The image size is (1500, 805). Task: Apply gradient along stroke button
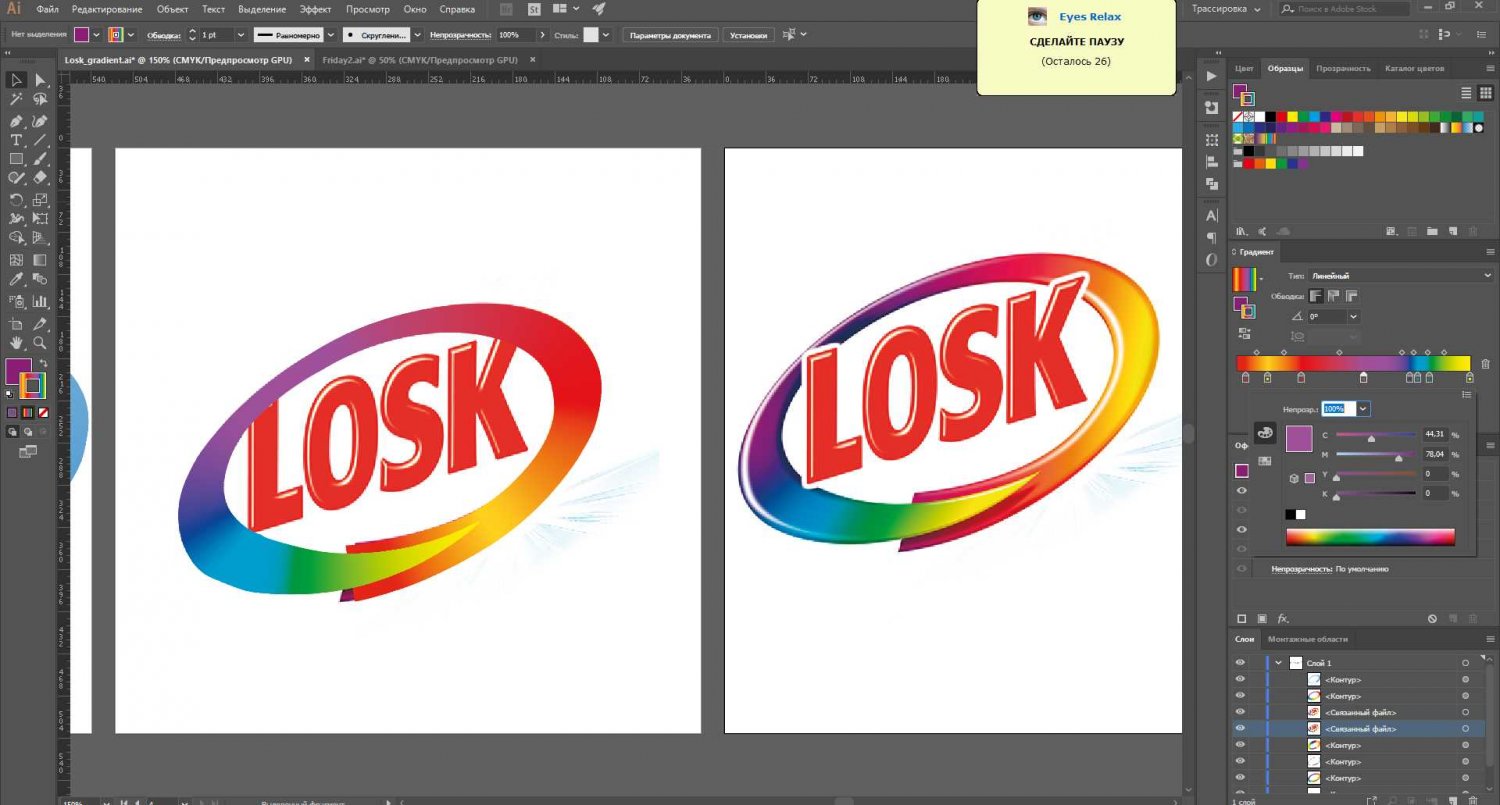1334,296
